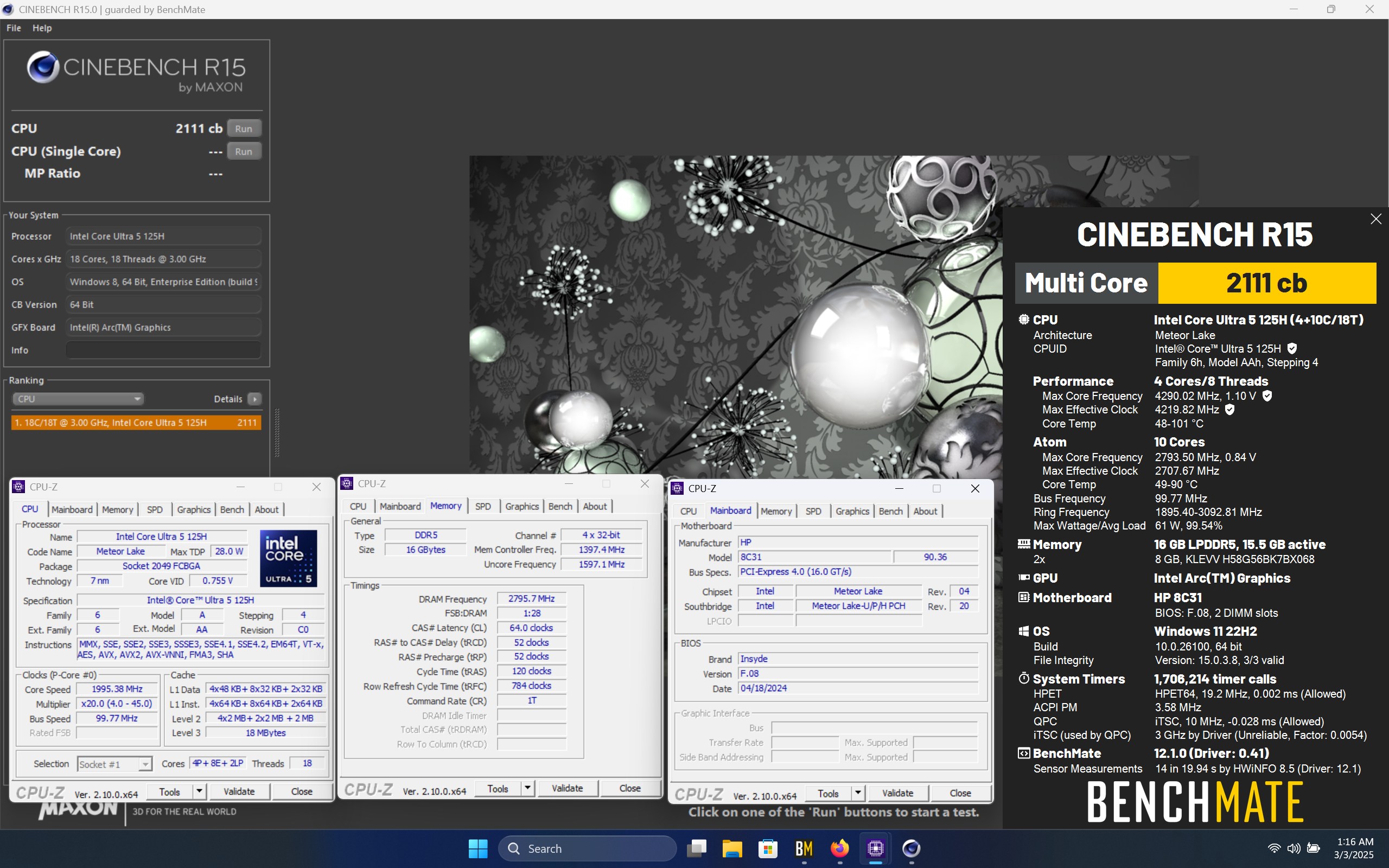This screenshot has height=868, width=1389.
Task: Click Validate in CPU window
Action: 239,791
